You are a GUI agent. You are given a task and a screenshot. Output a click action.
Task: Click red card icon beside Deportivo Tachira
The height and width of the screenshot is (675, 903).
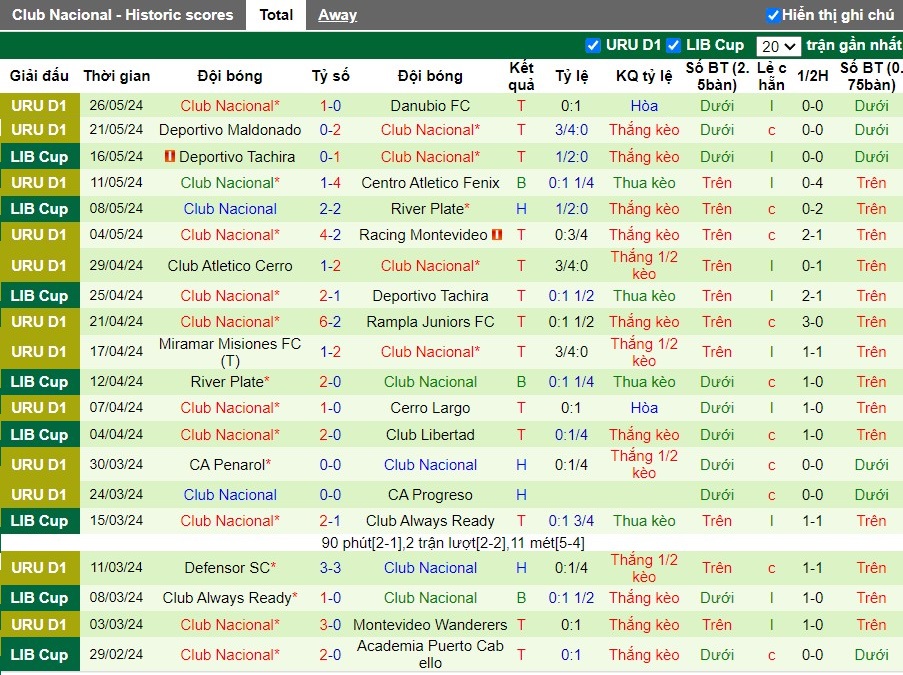click(x=169, y=156)
